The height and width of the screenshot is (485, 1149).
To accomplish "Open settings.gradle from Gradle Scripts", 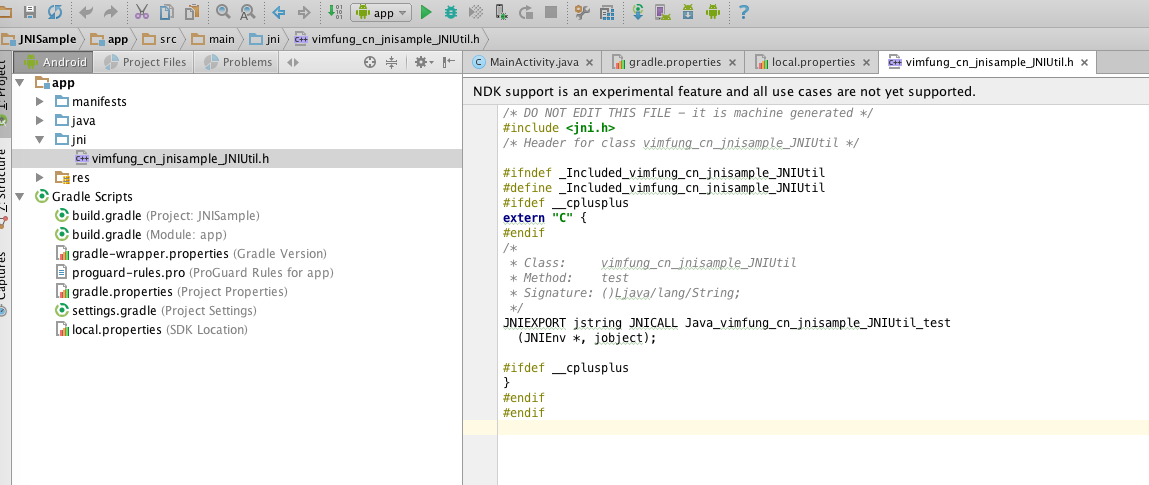I will [x=113, y=311].
